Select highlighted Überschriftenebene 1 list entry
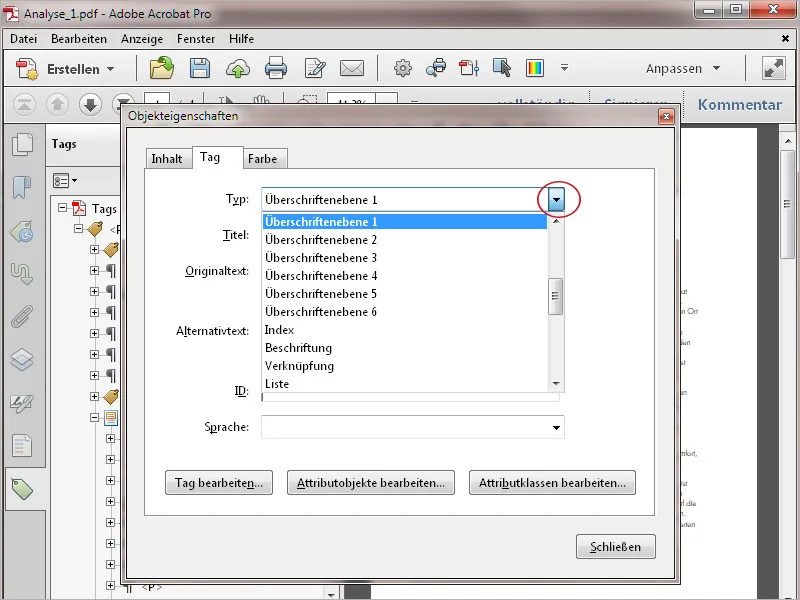 click(405, 221)
